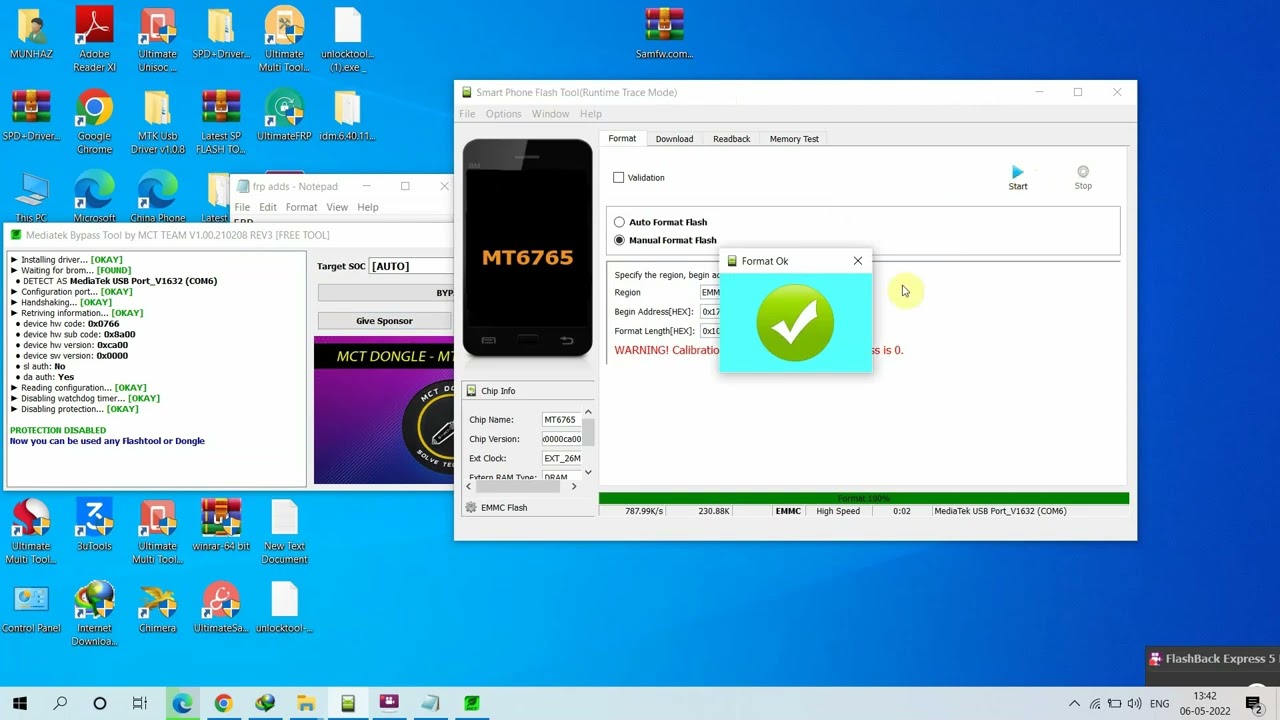Open Notepad Edit menu
The height and width of the screenshot is (720, 1280).
point(268,207)
